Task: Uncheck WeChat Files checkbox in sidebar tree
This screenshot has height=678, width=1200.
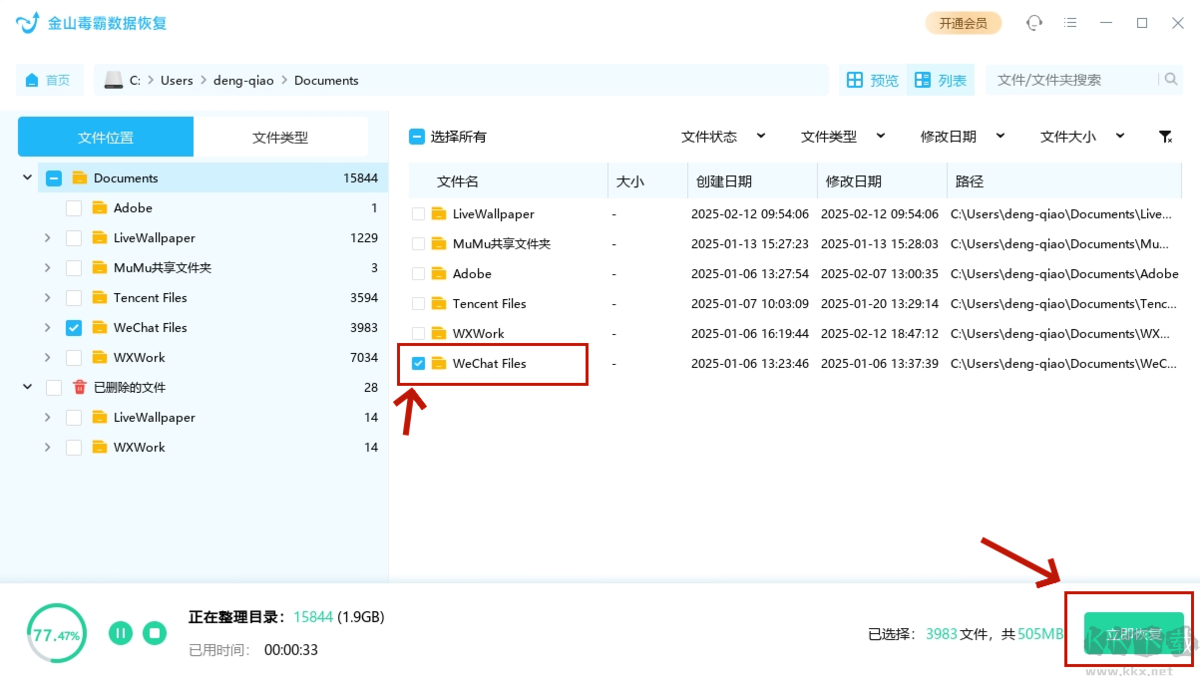Action: (x=74, y=328)
